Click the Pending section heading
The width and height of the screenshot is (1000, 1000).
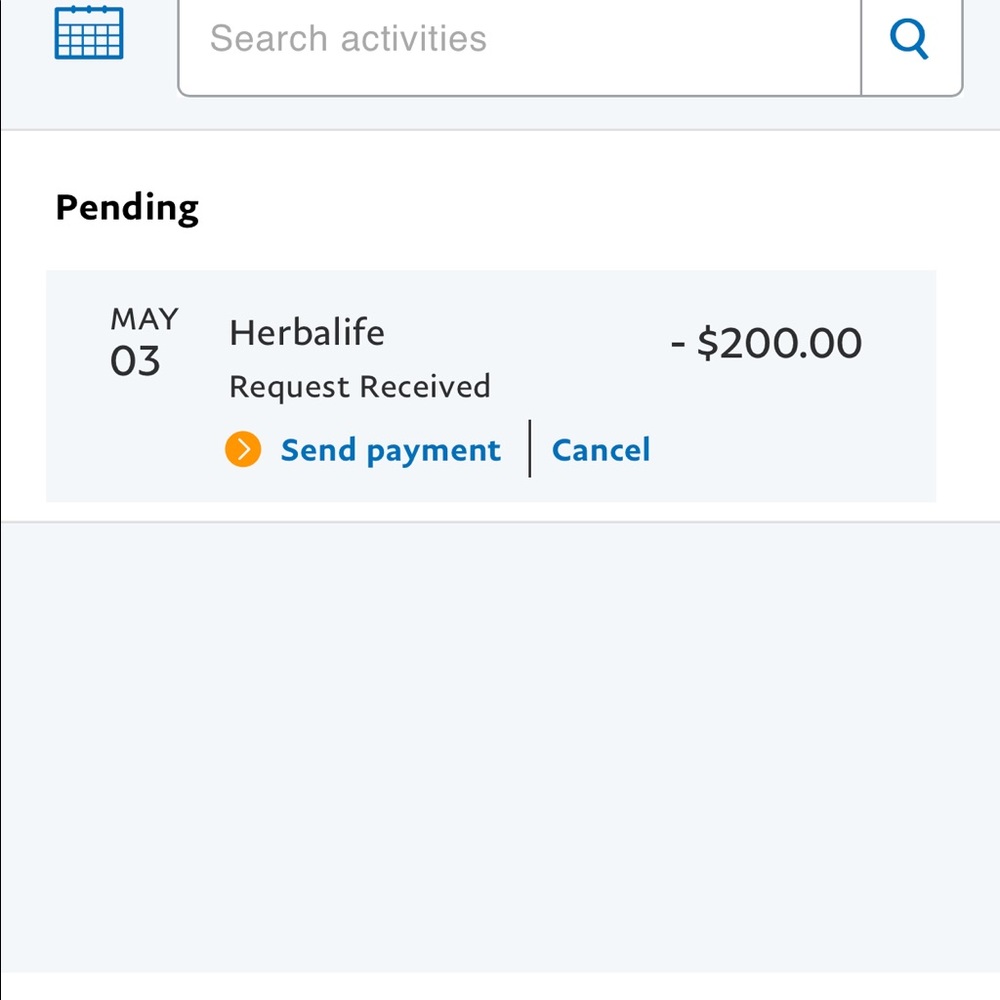coord(127,208)
